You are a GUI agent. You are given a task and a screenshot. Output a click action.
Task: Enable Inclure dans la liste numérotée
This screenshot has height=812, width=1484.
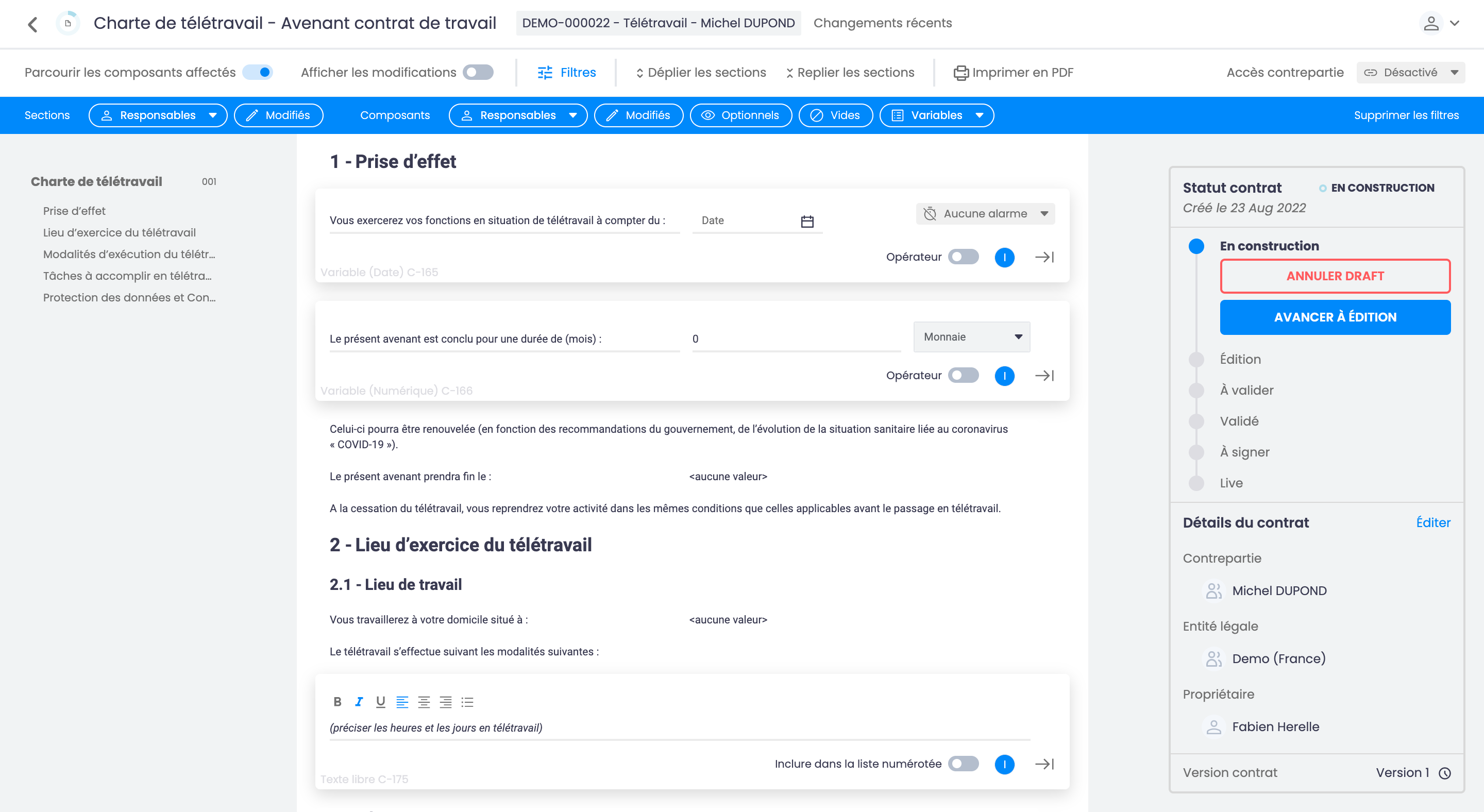[963, 764]
